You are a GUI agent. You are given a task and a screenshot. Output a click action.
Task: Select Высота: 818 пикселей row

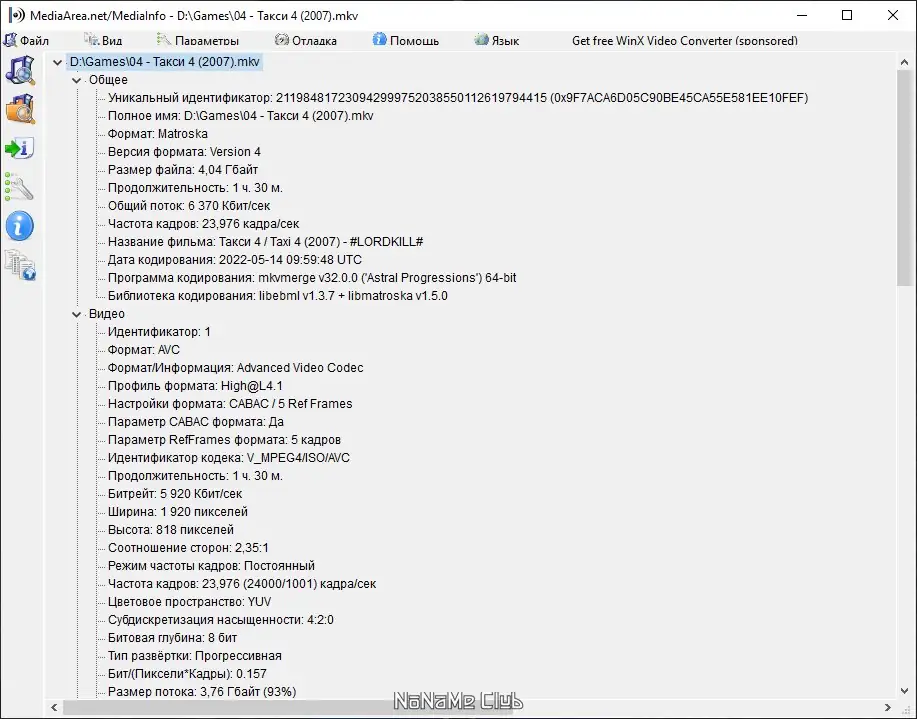[171, 530]
